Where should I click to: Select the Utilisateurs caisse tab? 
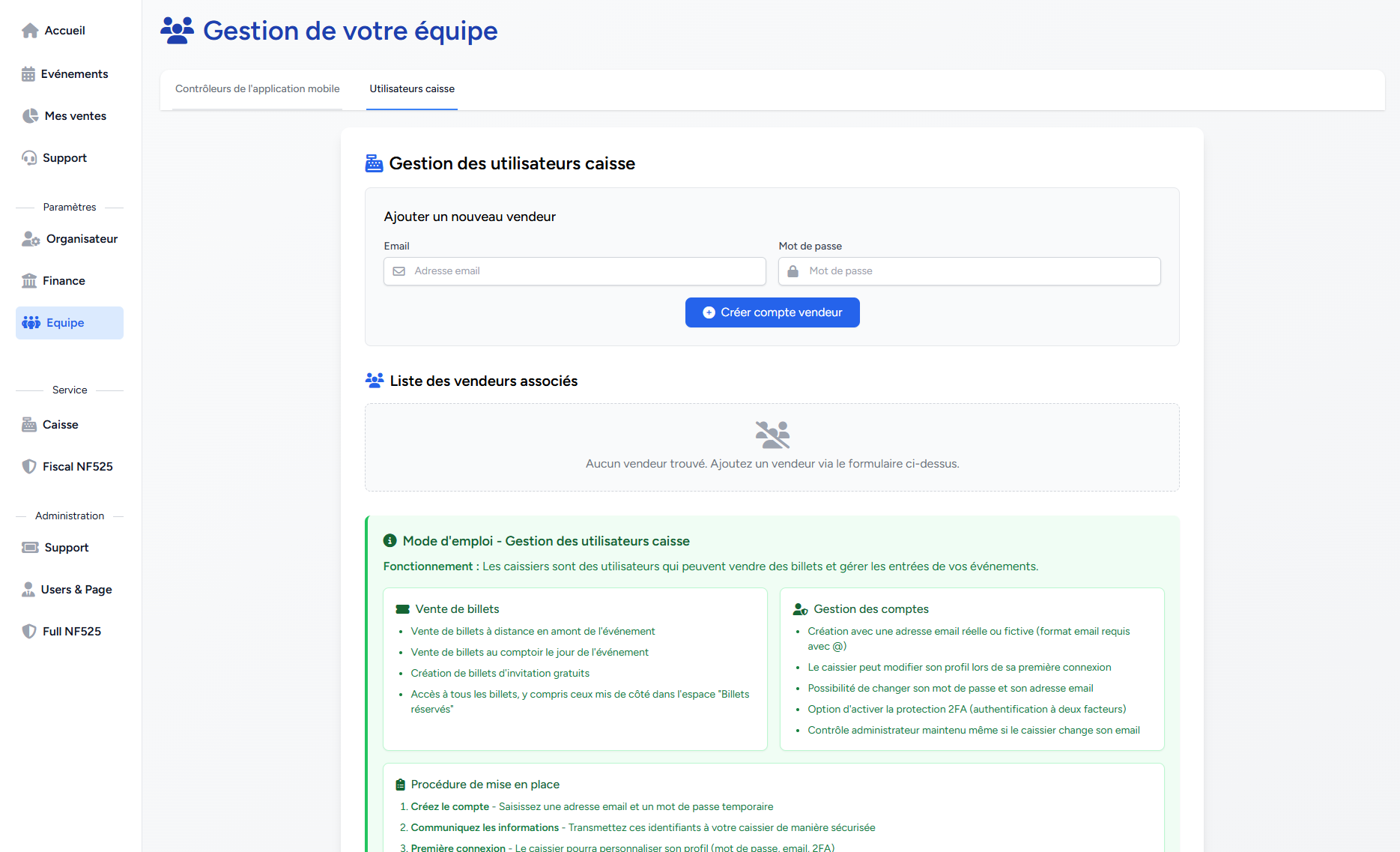click(412, 89)
